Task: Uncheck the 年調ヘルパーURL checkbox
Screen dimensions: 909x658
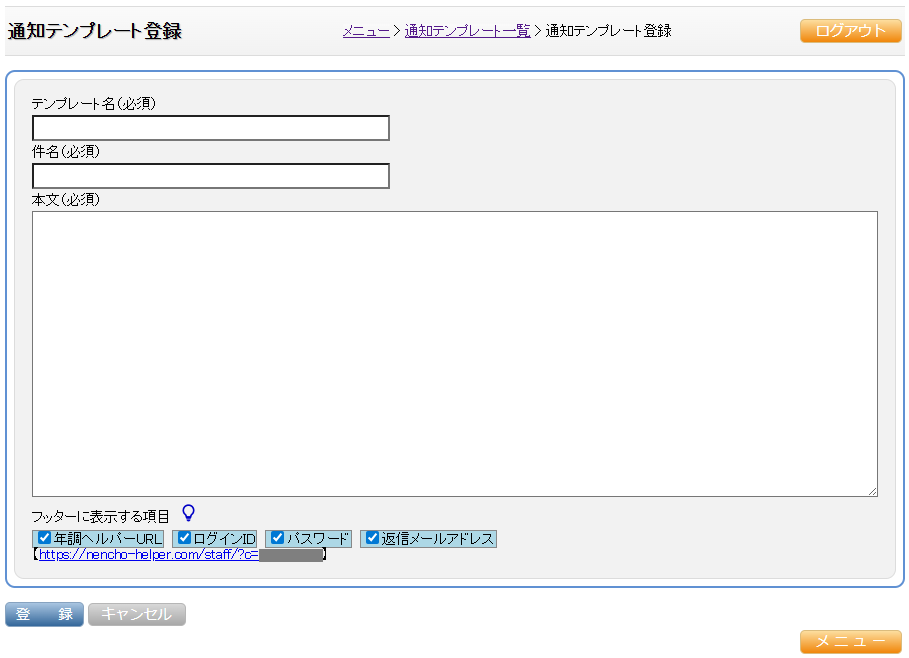Action: (x=45, y=538)
